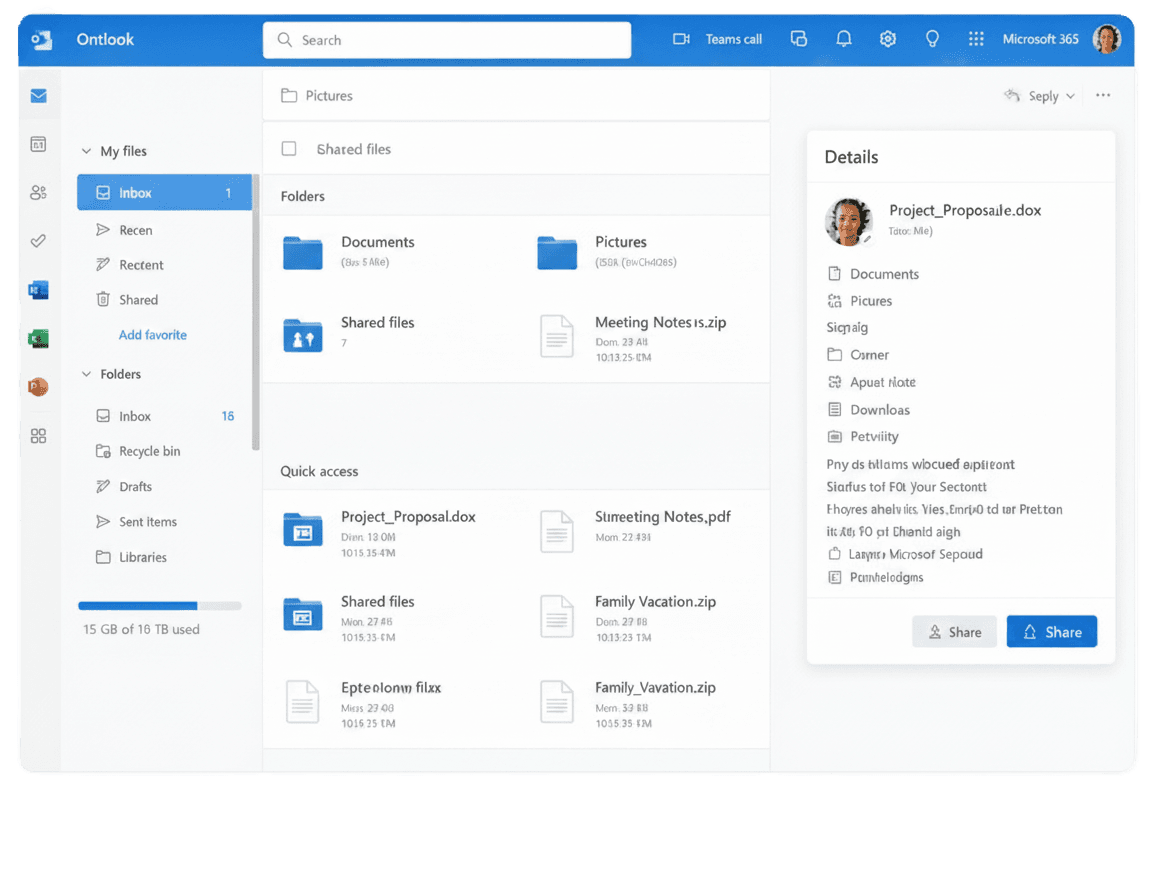Click into the Search field

pos(447,40)
